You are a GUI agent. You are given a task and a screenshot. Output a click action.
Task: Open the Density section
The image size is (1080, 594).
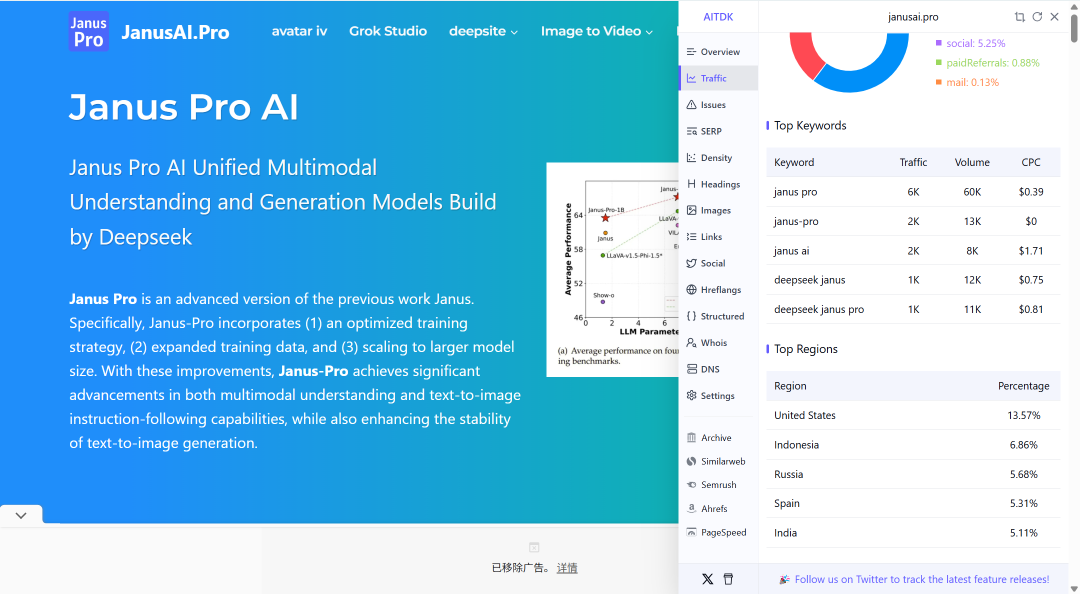[x=718, y=158]
